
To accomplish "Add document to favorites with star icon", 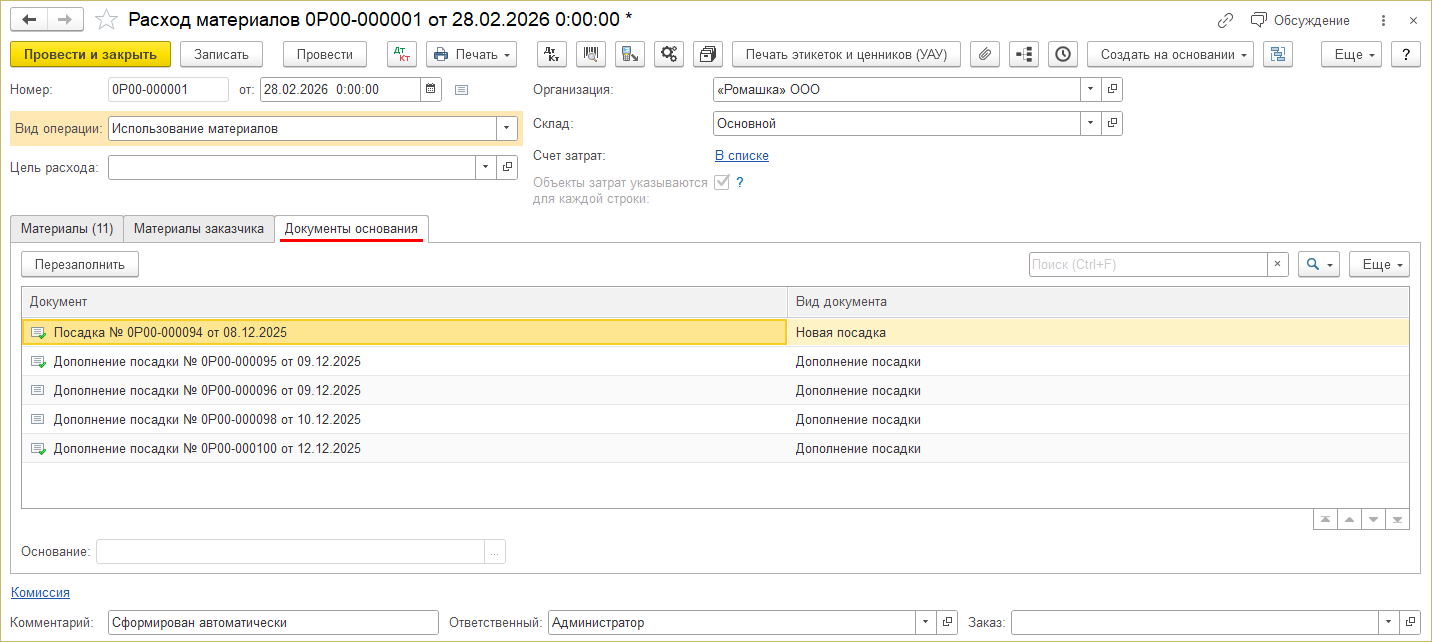I will click(106, 20).
